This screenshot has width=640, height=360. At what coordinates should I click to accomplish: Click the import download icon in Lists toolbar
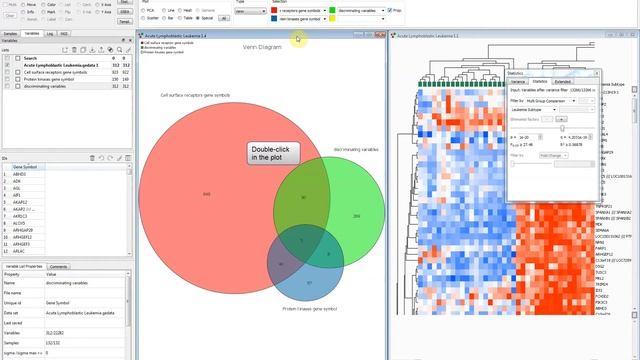pyautogui.click(x=92, y=50)
